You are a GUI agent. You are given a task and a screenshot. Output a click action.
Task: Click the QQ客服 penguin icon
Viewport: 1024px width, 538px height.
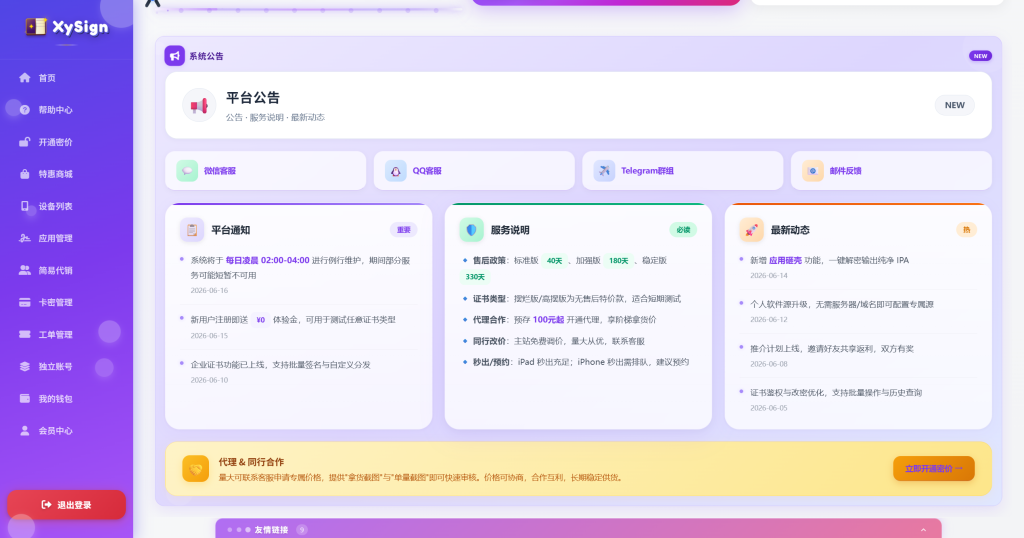pyautogui.click(x=396, y=170)
